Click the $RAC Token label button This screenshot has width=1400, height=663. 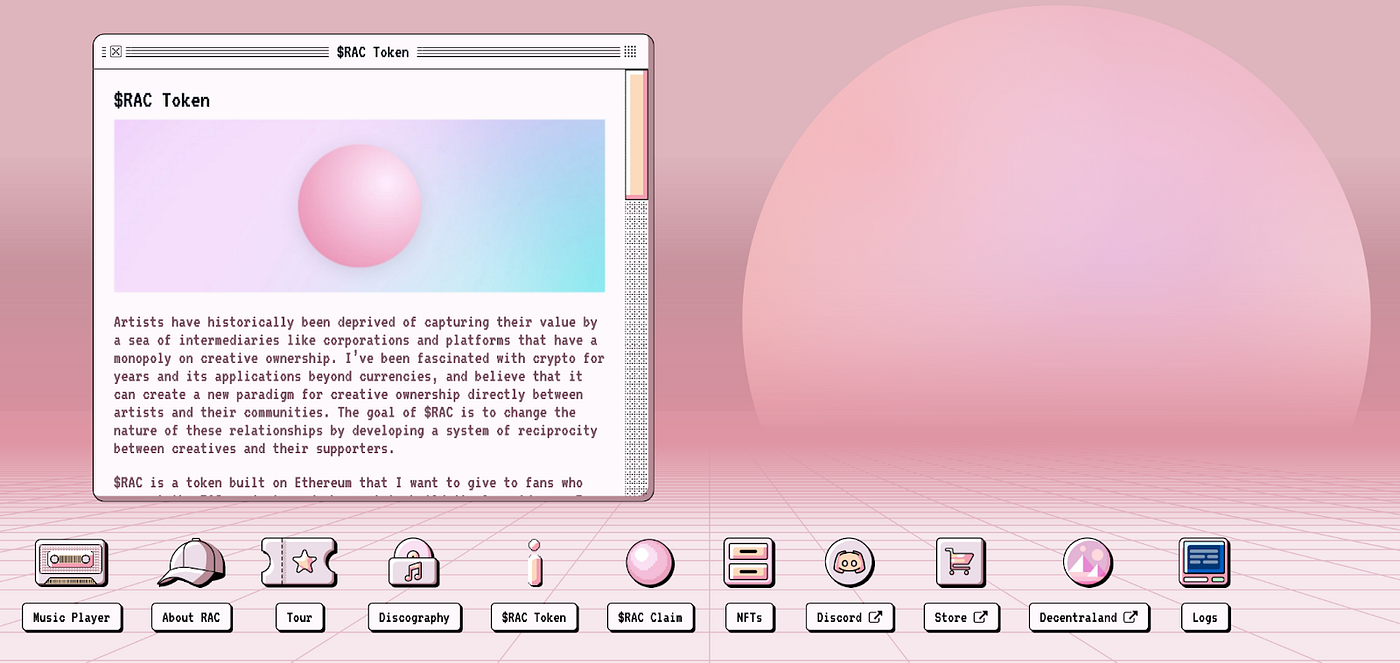click(534, 618)
